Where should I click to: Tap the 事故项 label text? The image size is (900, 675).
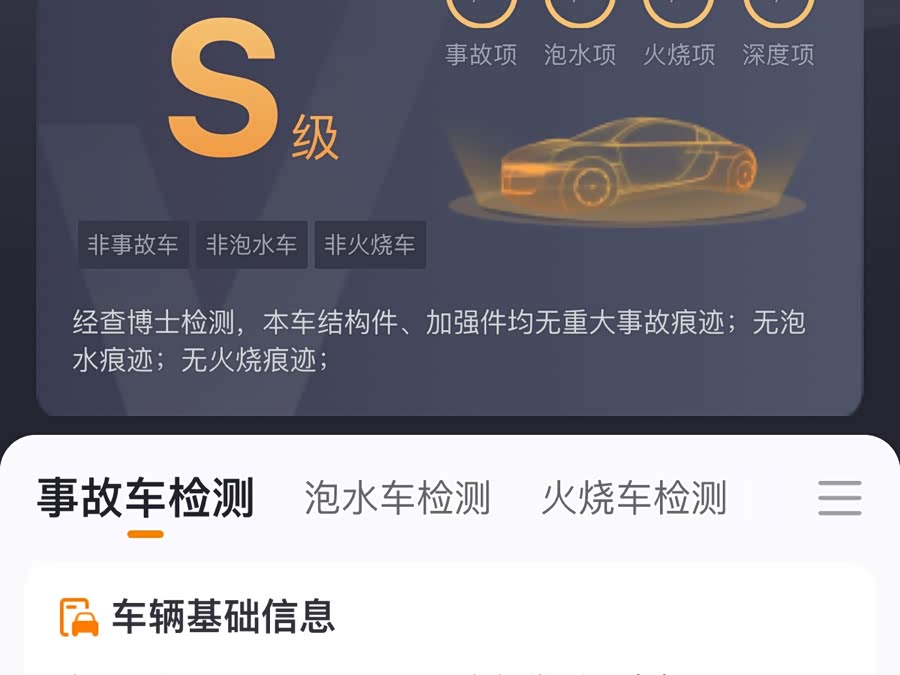pos(481,55)
